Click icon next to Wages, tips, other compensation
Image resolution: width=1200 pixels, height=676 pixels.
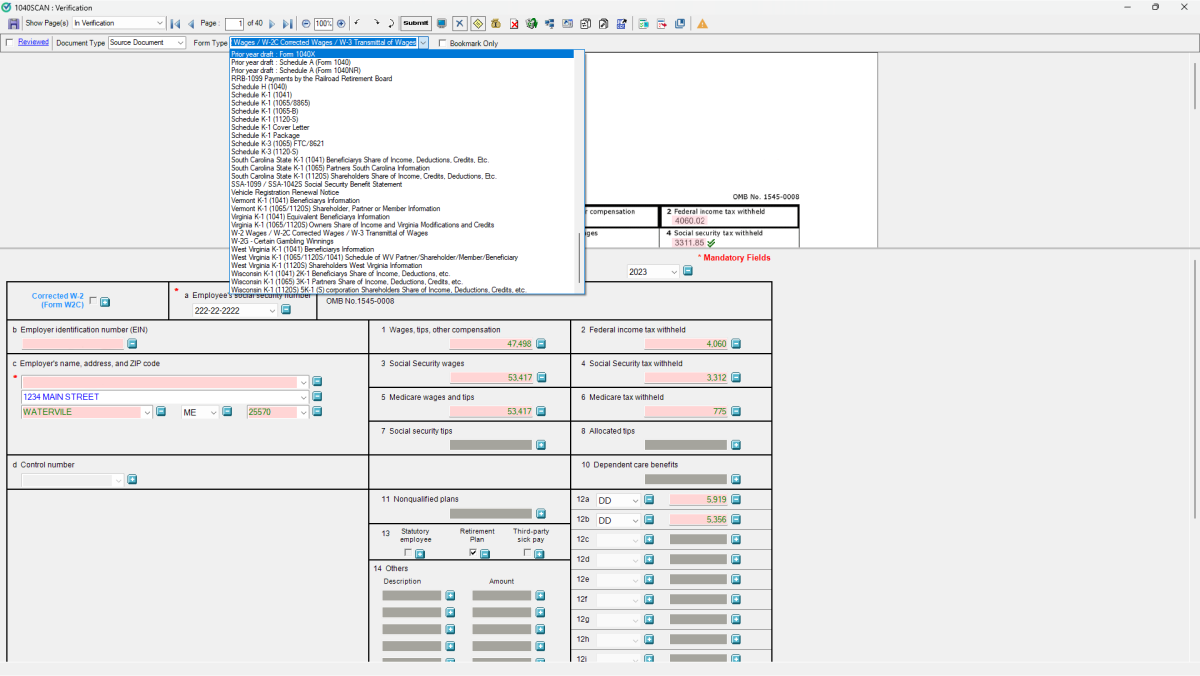[x=541, y=344]
